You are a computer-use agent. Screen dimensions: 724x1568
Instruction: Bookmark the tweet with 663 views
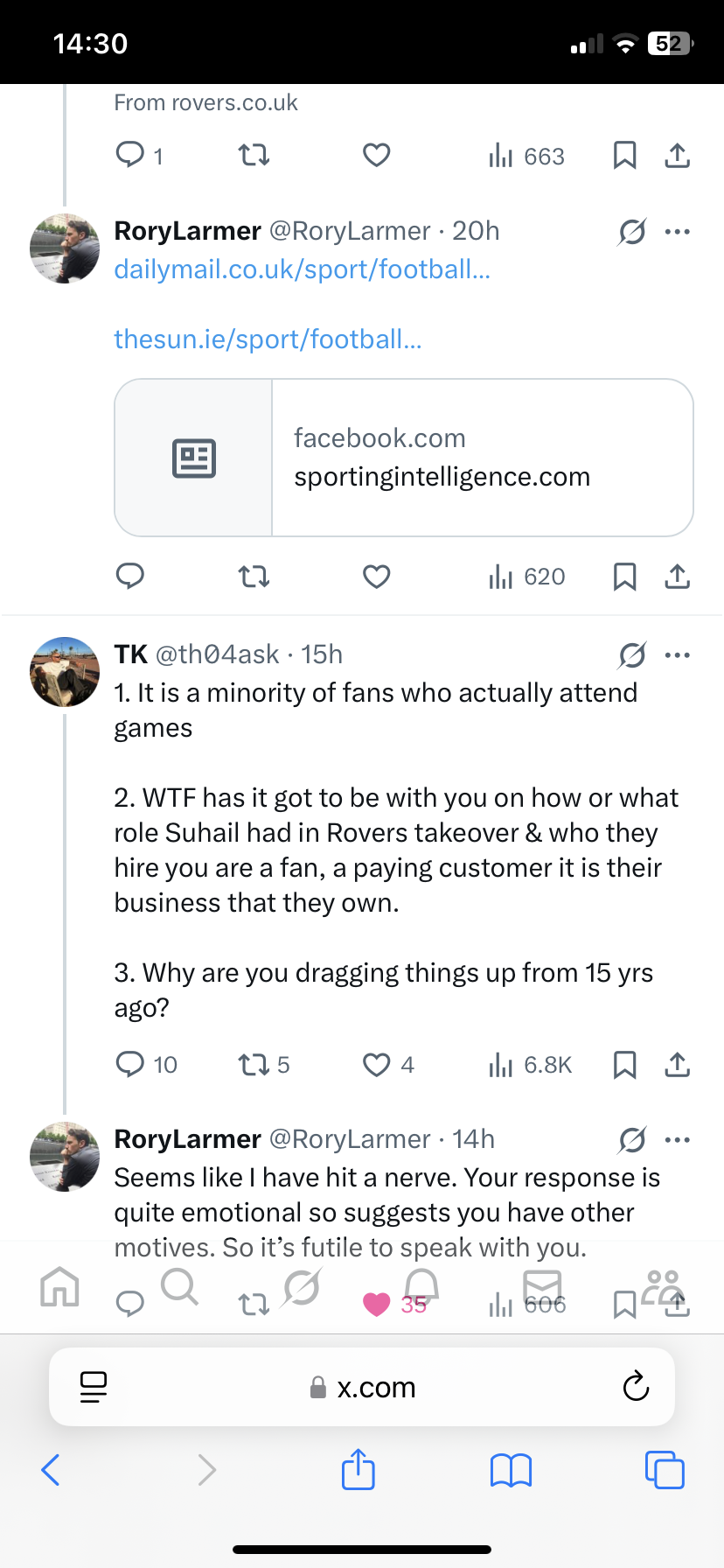624,156
